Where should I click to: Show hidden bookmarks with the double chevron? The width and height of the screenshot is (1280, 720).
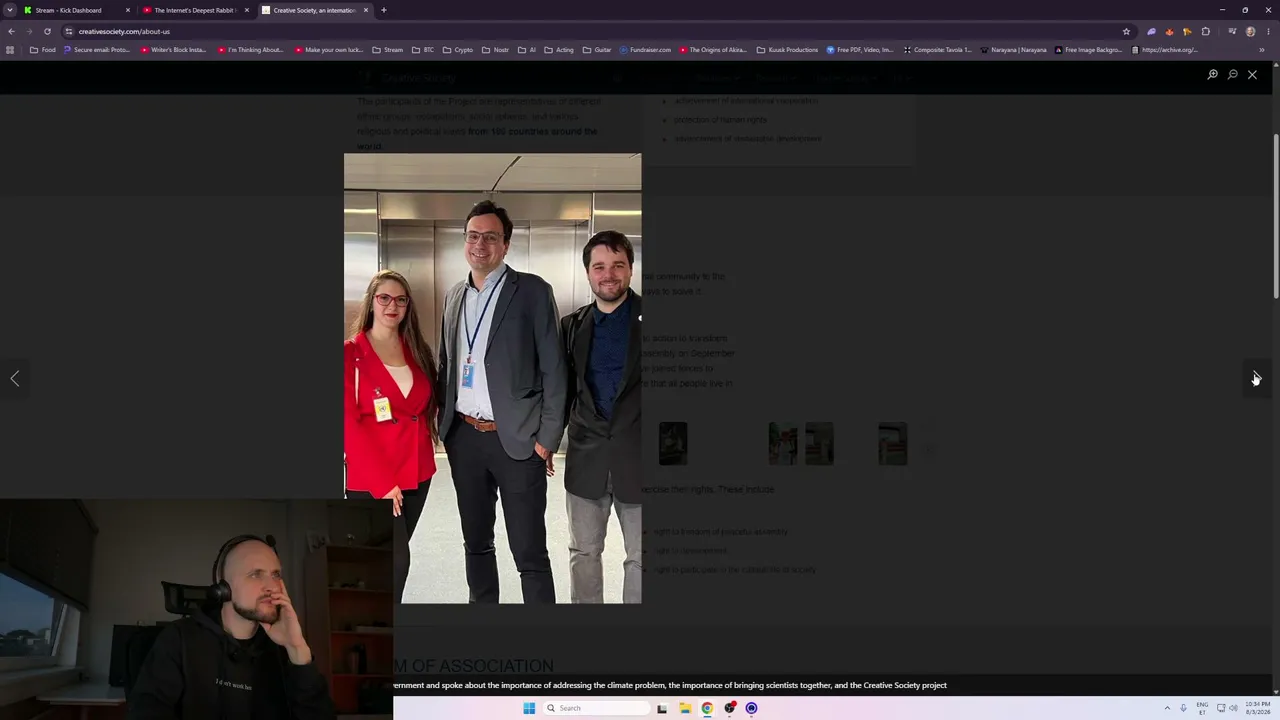1262,50
